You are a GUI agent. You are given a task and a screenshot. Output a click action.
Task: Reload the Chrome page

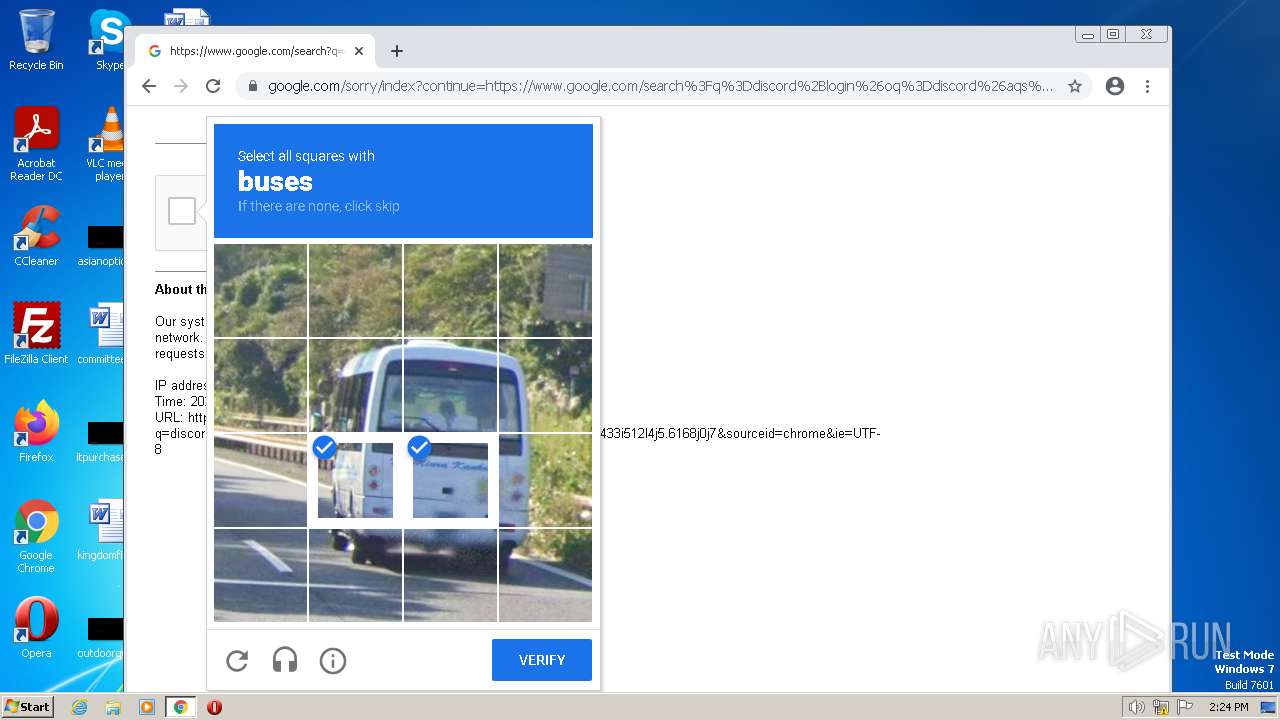tap(213, 86)
